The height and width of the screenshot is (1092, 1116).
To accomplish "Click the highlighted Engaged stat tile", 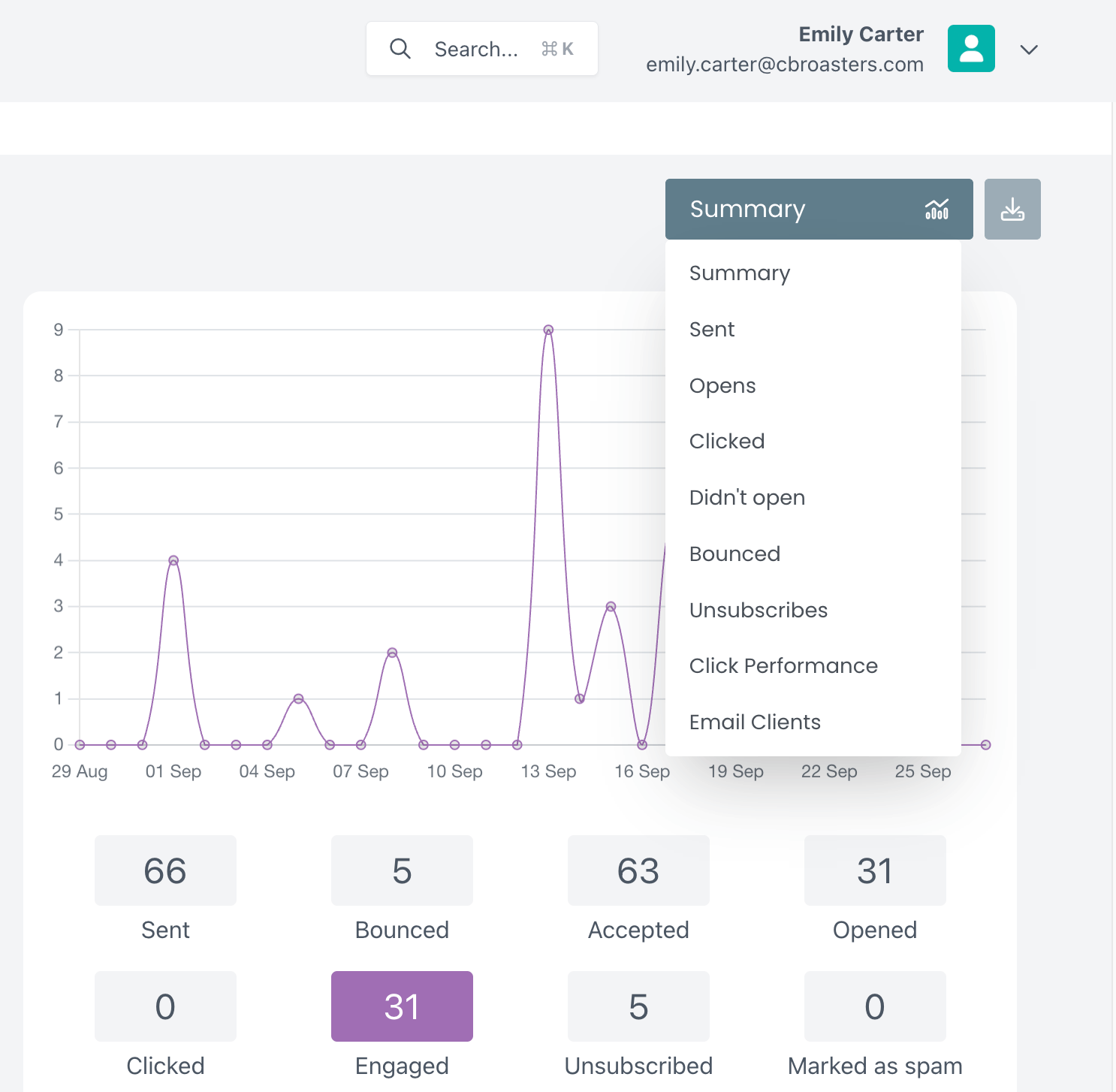I will pyautogui.click(x=402, y=1006).
